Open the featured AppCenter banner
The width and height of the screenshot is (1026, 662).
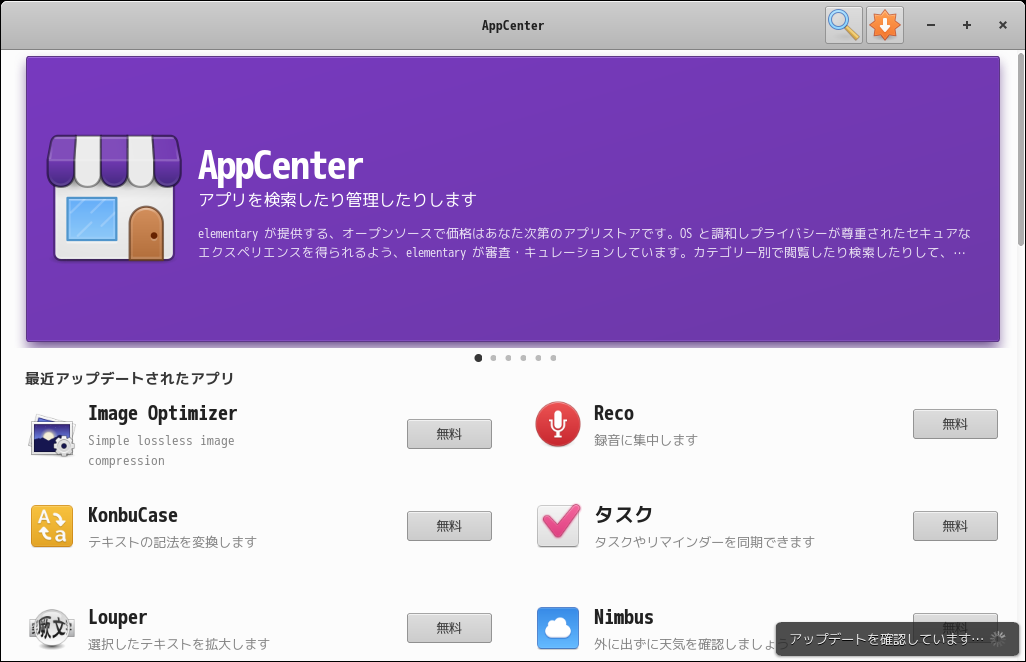pyautogui.click(x=511, y=198)
